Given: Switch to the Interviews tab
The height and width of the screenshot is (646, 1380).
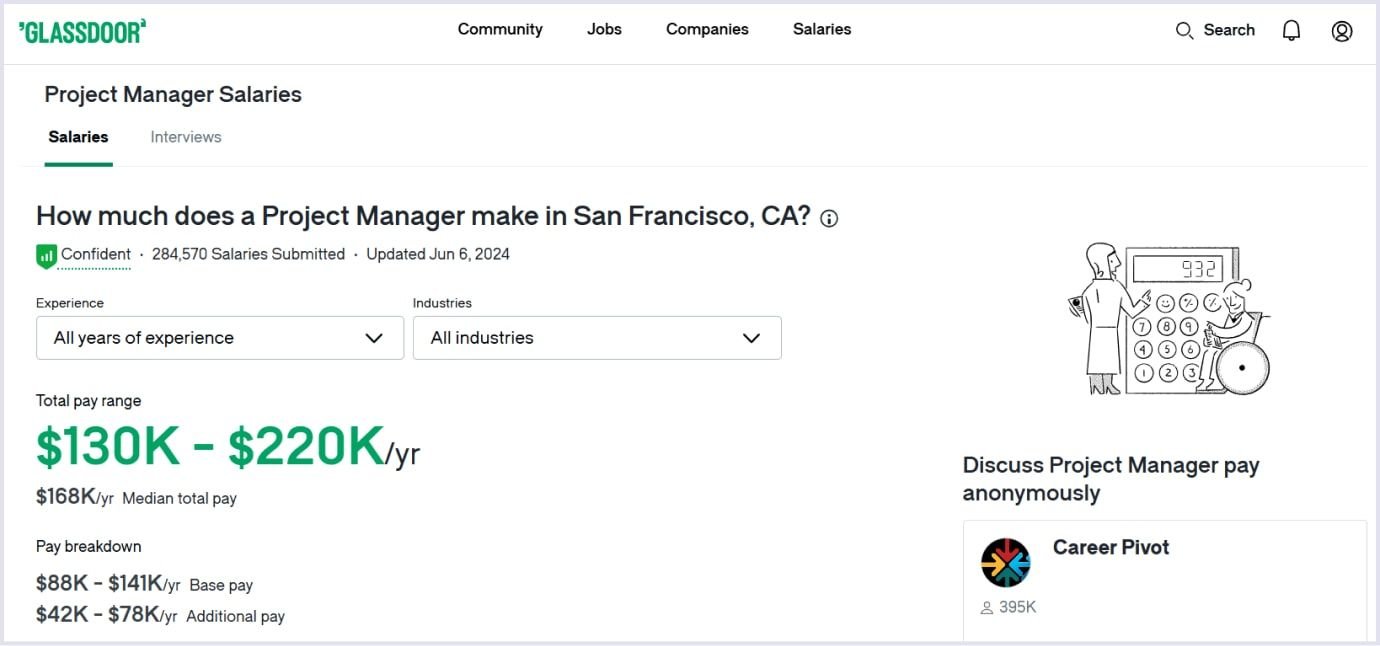Looking at the screenshot, I should (186, 137).
